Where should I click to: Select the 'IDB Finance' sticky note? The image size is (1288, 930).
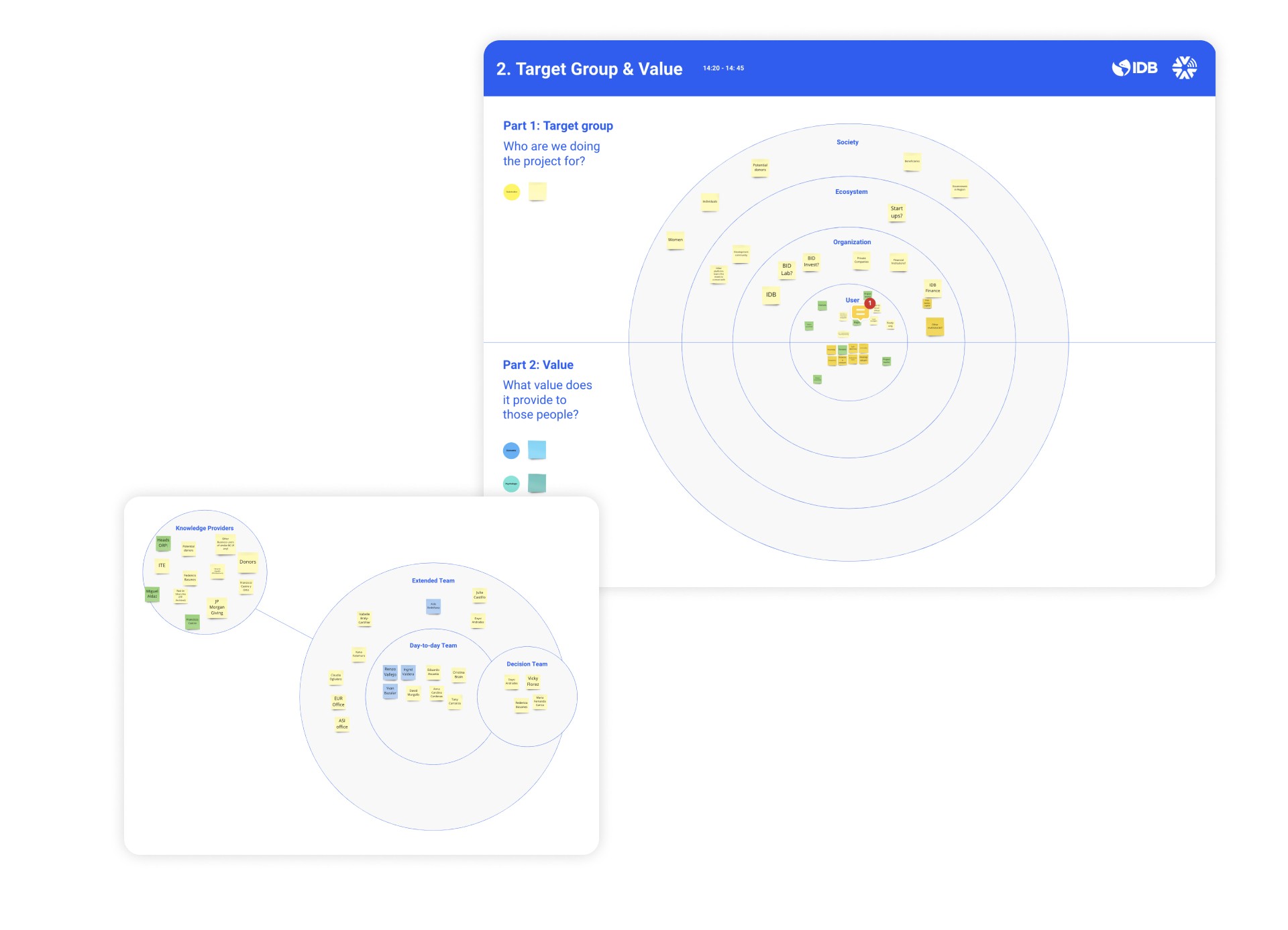pyautogui.click(x=932, y=288)
